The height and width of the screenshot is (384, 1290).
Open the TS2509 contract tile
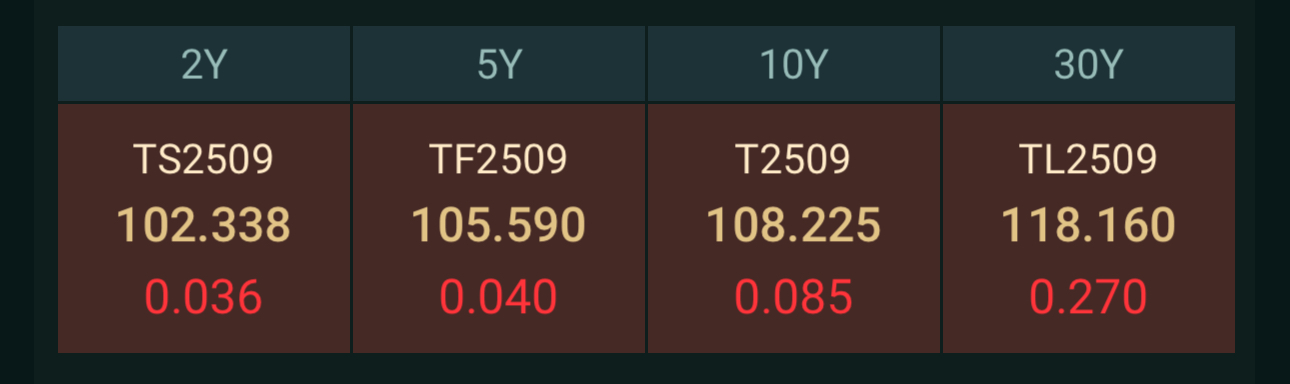(204, 228)
